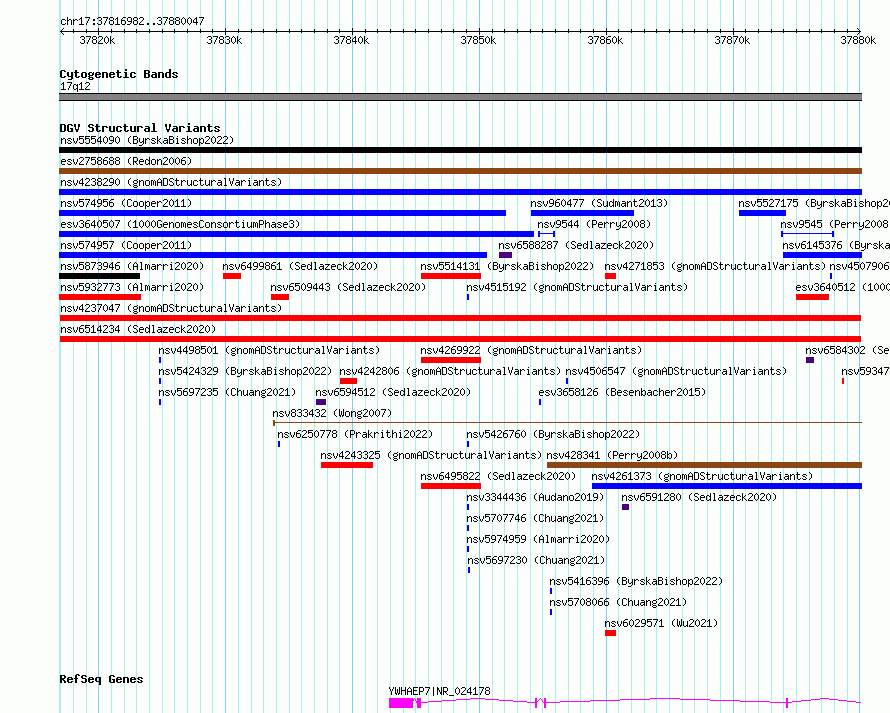This screenshot has height=713, width=890.
Task: Click the nsv574956 (Cooper2011) label
Action: [126, 203]
